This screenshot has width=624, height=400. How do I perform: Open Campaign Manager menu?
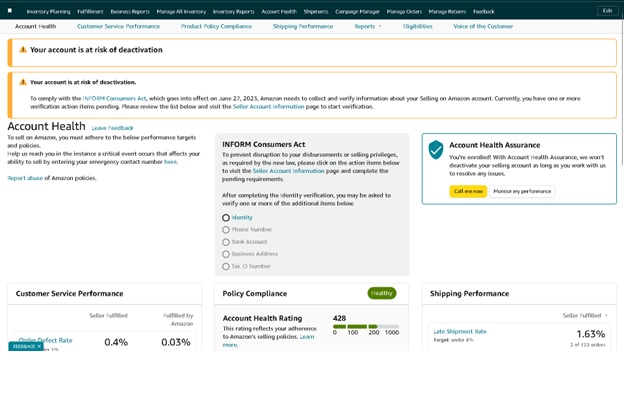[x=357, y=12]
